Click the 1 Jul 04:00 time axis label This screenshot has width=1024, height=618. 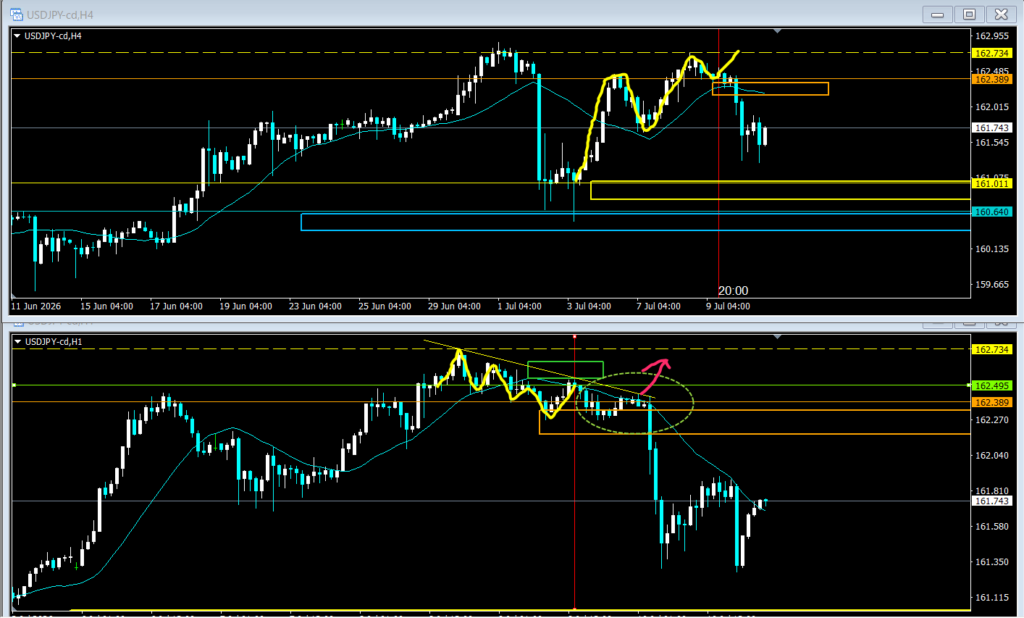[519, 306]
